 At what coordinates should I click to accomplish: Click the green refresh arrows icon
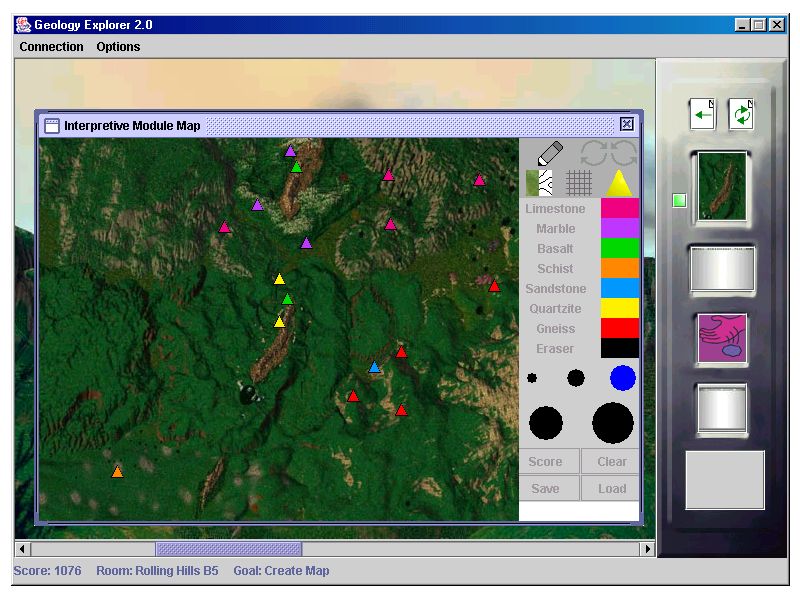tap(741, 114)
